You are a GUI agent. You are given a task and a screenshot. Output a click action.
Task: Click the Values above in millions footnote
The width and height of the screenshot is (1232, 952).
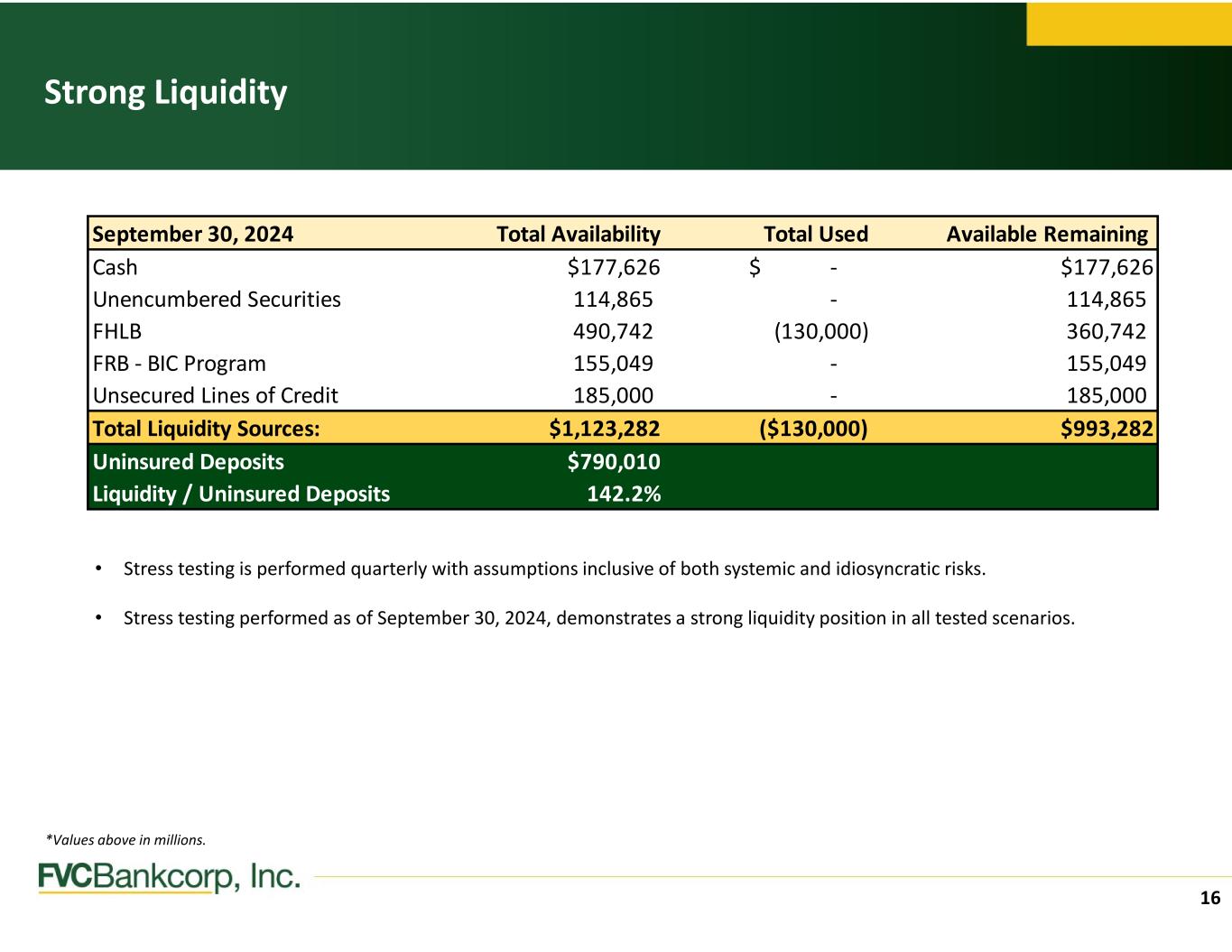[x=125, y=840]
